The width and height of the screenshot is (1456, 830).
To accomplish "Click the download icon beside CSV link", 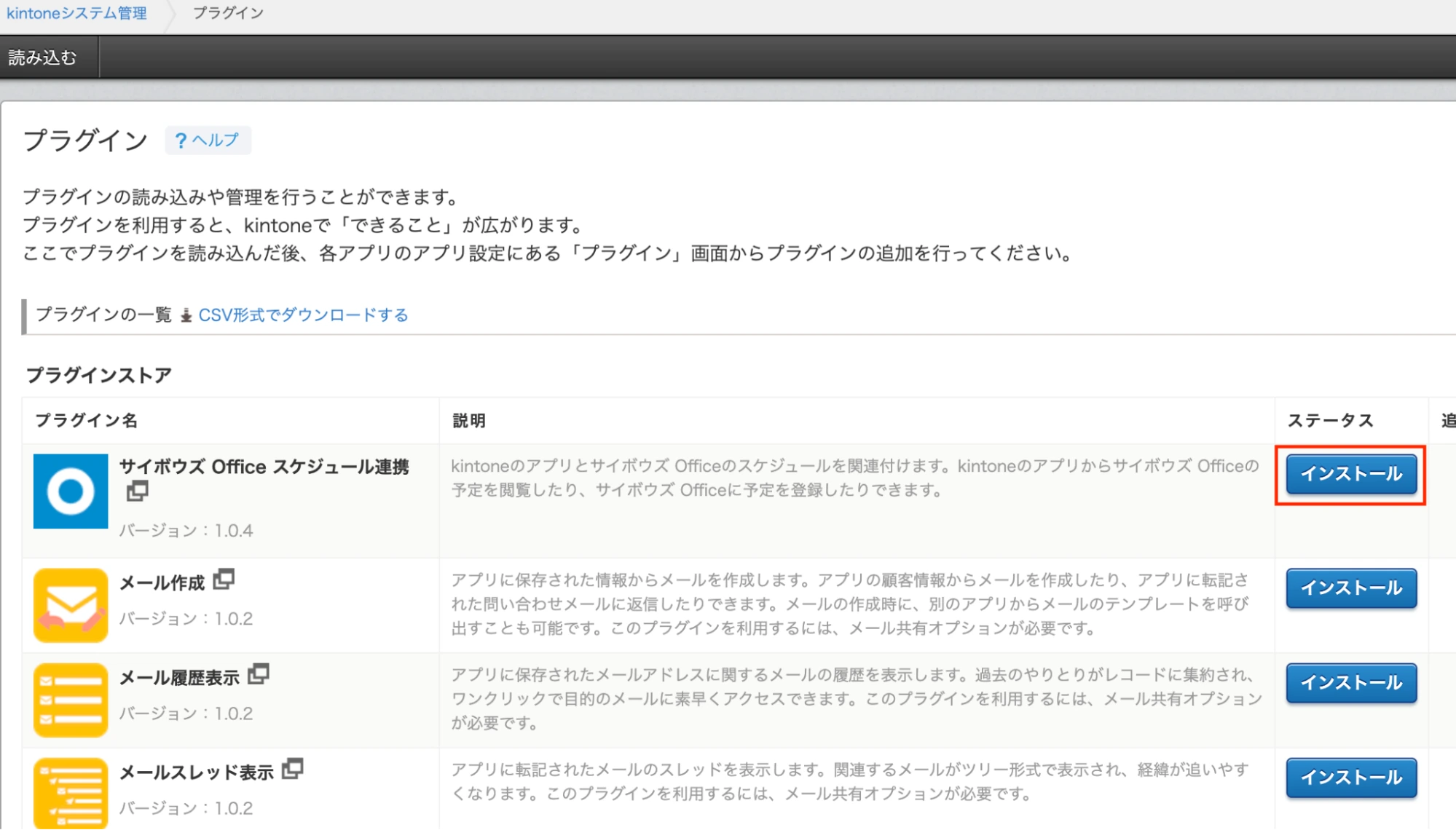I will pos(186,315).
